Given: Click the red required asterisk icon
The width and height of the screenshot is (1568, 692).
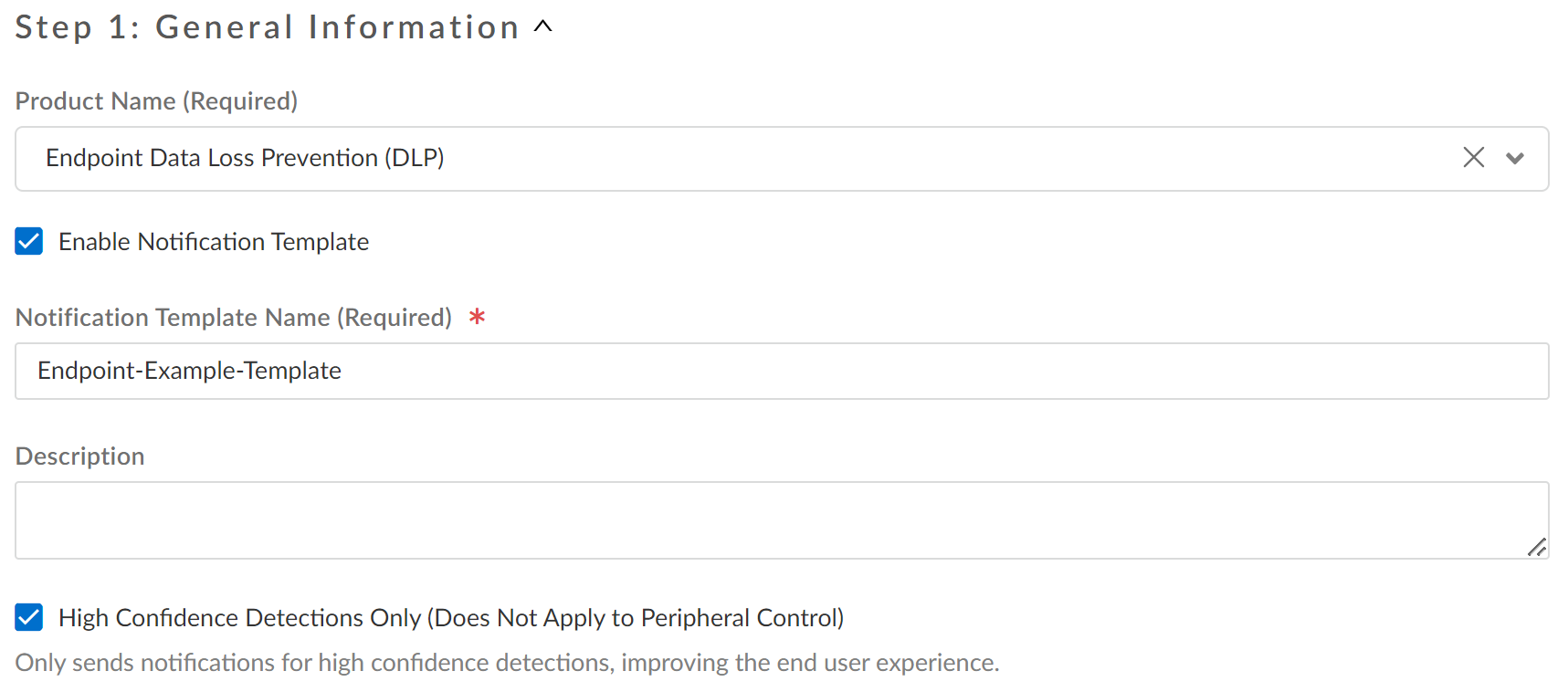Looking at the screenshot, I should click(477, 317).
